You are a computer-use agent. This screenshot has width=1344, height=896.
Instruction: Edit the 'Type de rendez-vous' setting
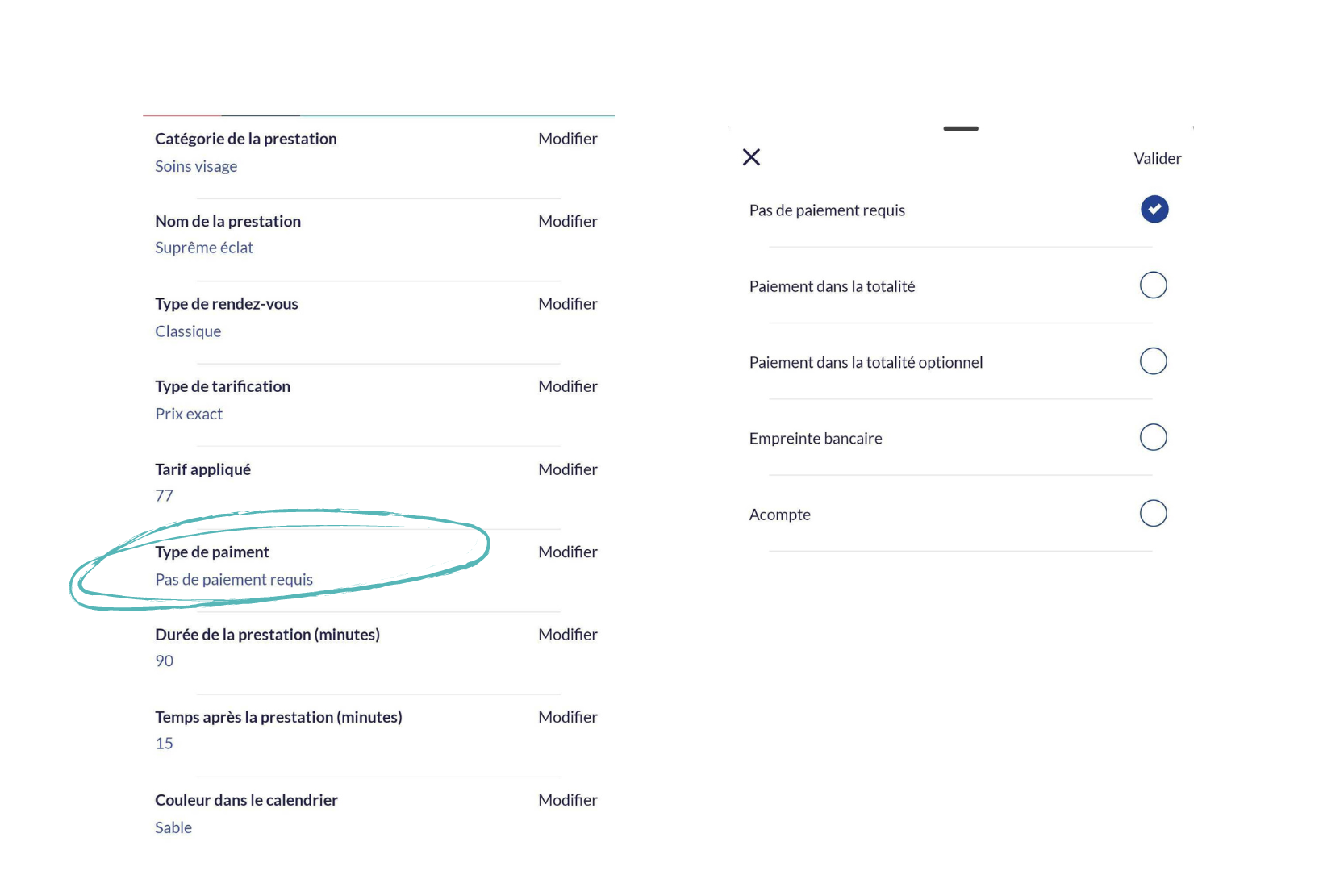(x=567, y=304)
